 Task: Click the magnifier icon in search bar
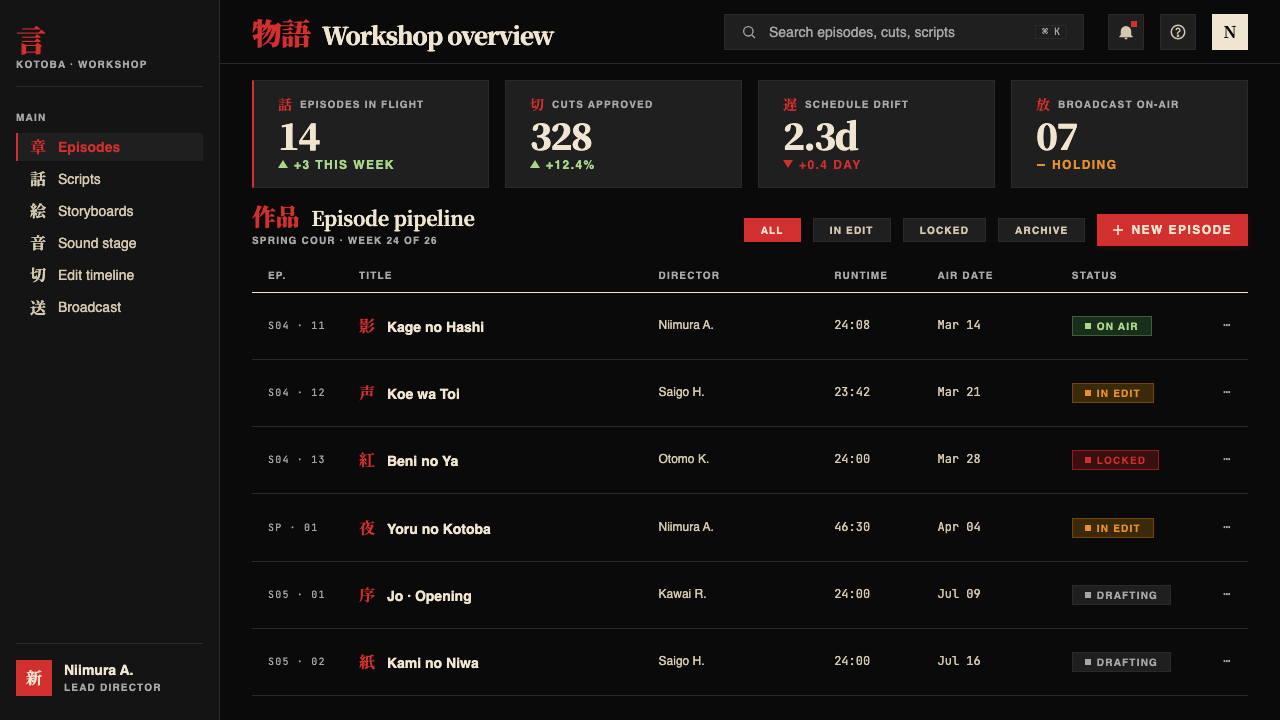coord(749,32)
